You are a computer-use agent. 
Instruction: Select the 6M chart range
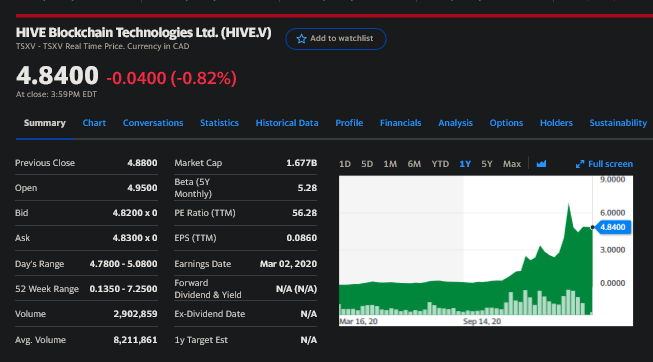(414, 164)
